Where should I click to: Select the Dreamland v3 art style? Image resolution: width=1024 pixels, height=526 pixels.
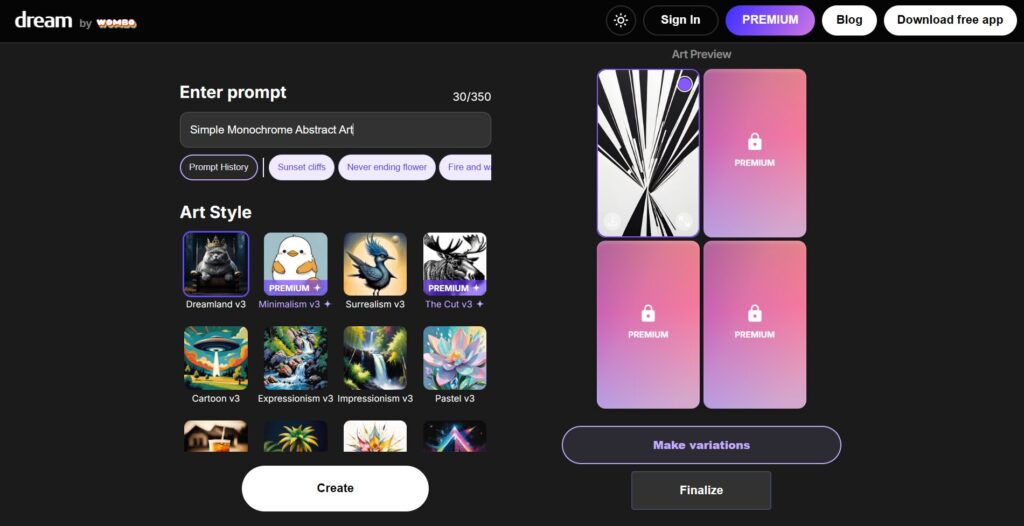[x=216, y=264]
